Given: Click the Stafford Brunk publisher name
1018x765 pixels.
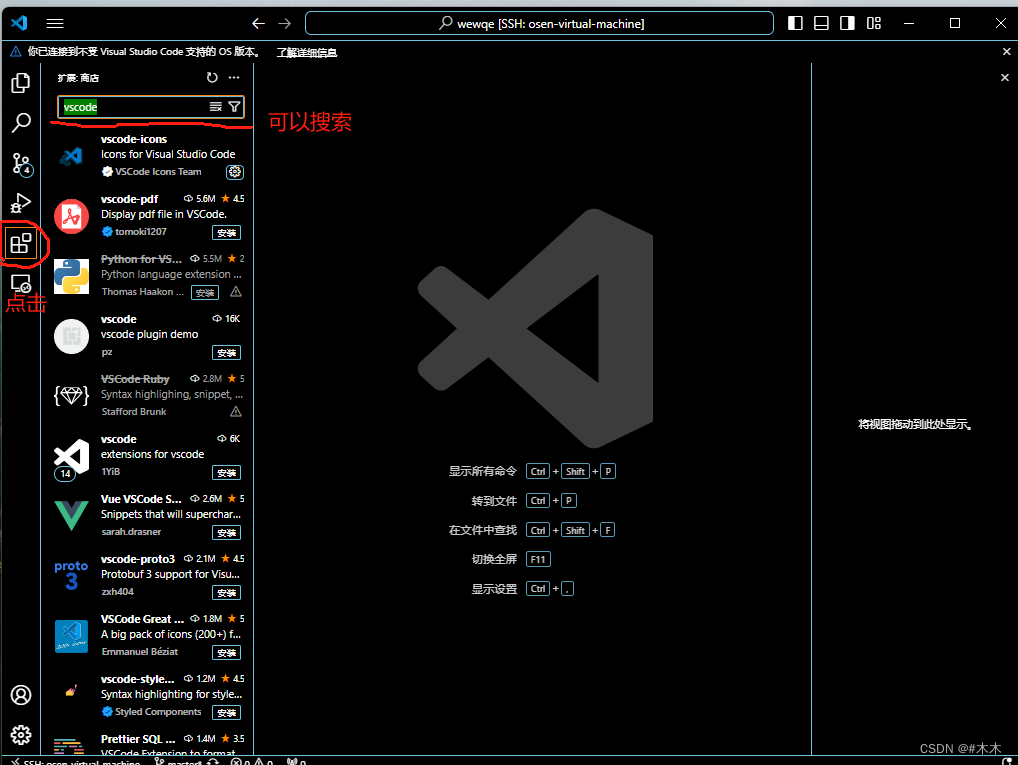Looking at the screenshot, I should pyautogui.click(x=134, y=412).
